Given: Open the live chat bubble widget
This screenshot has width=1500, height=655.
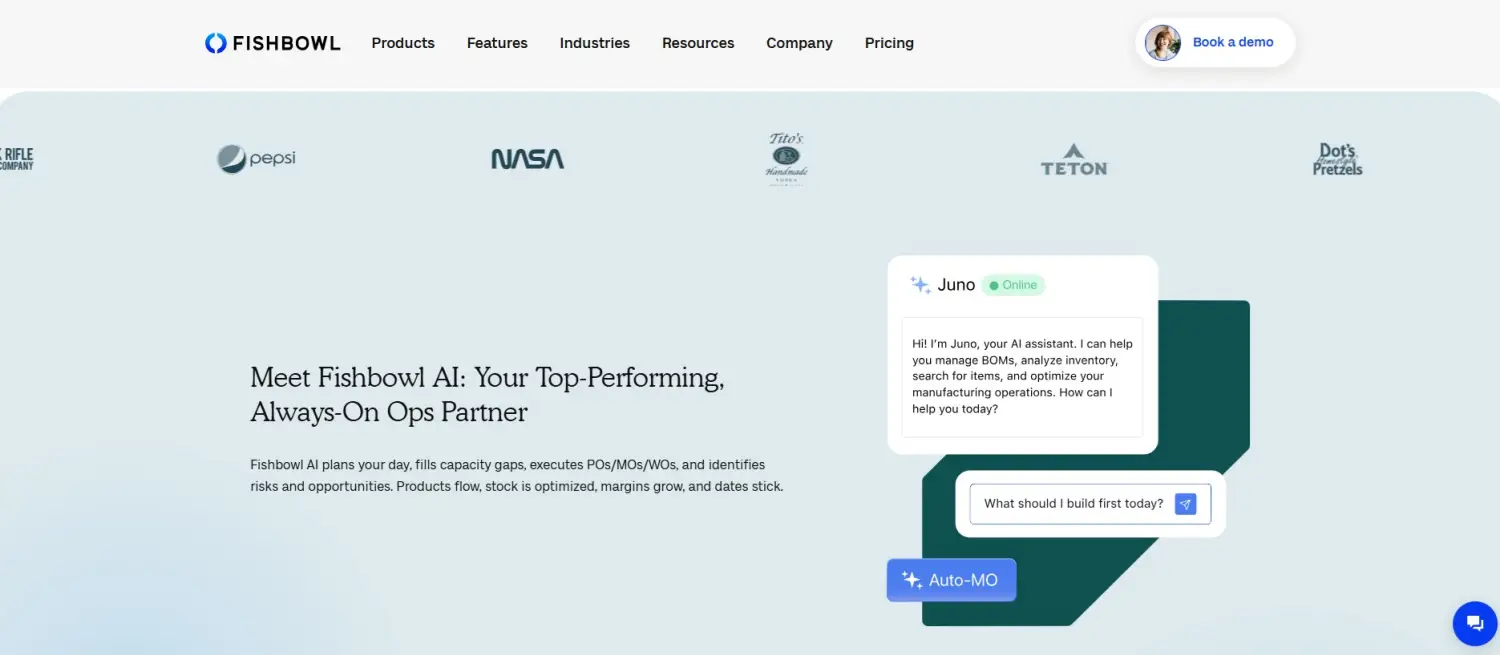Looking at the screenshot, I should tap(1475, 623).
